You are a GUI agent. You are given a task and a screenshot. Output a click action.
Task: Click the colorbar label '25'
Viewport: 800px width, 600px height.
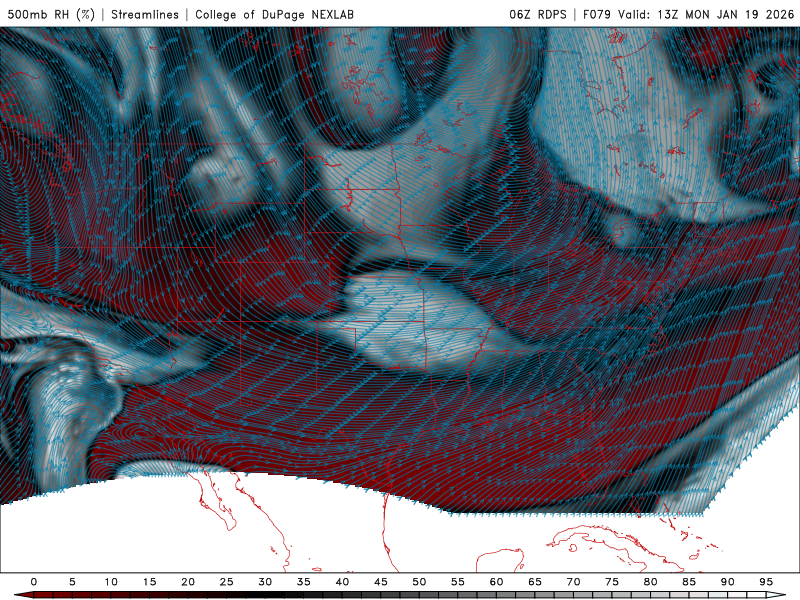(227, 582)
